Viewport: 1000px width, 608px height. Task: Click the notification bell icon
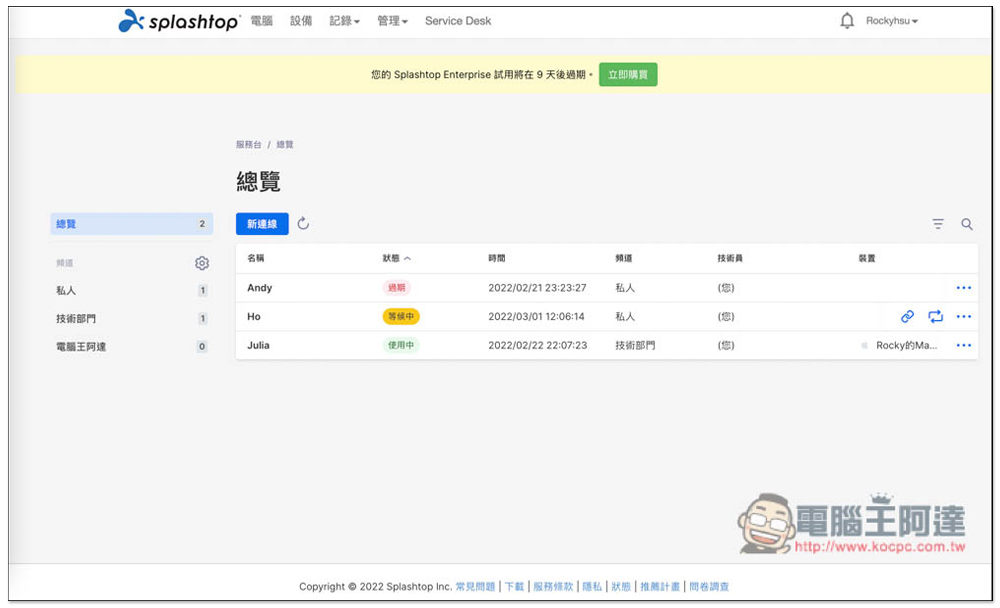tap(847, 21)
